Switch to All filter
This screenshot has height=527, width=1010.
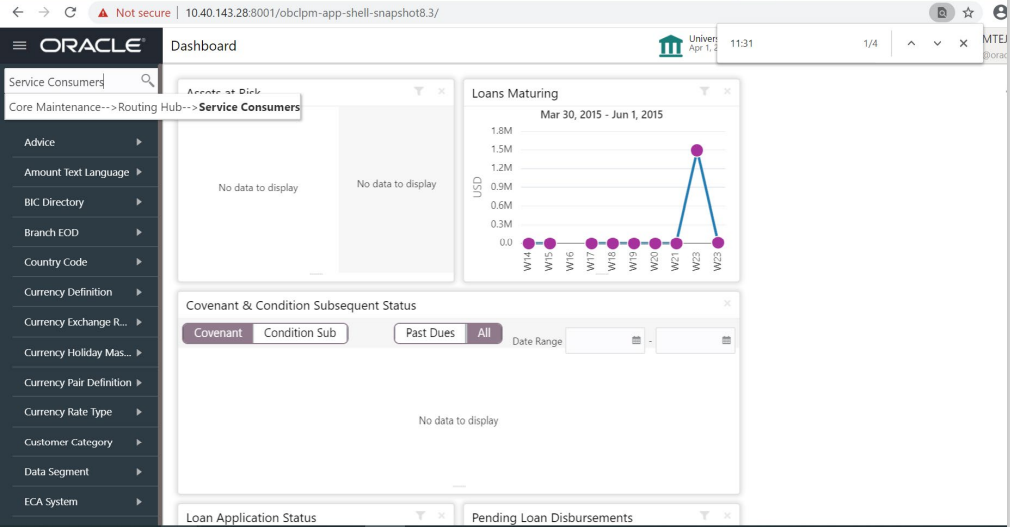(x=484, y=333)
